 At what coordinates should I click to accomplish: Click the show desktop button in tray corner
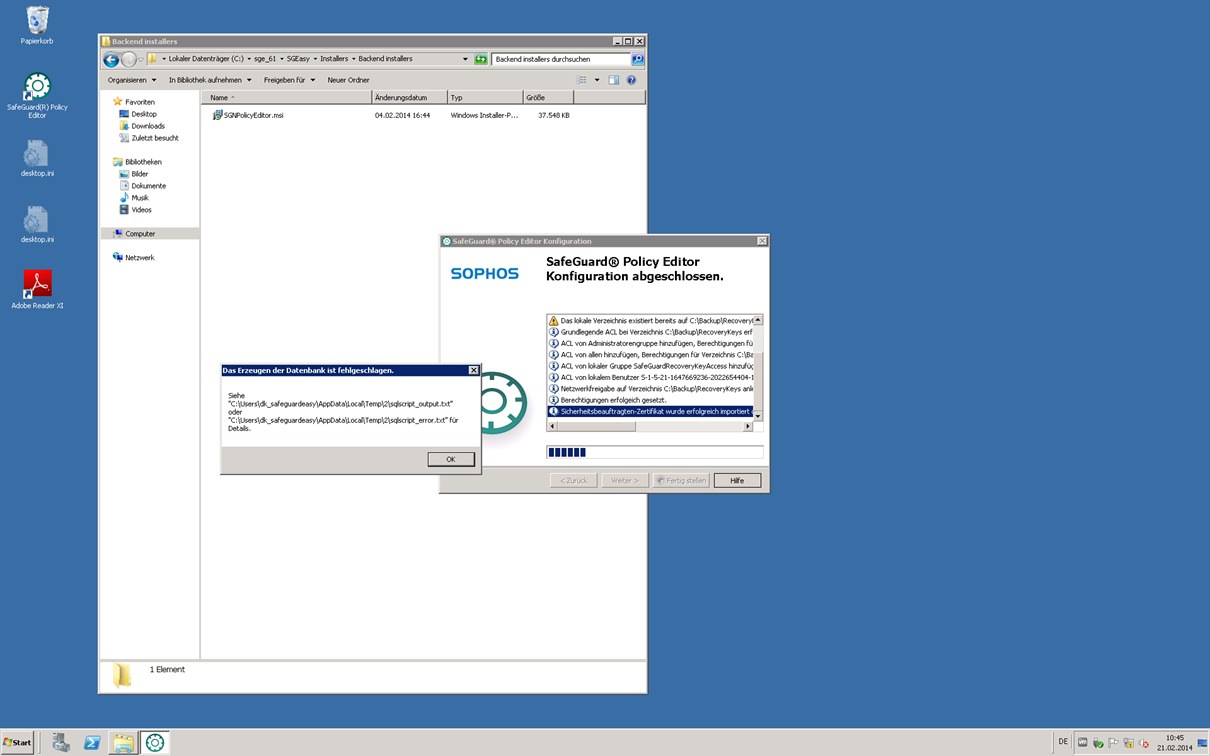(x=1203, y=742)
